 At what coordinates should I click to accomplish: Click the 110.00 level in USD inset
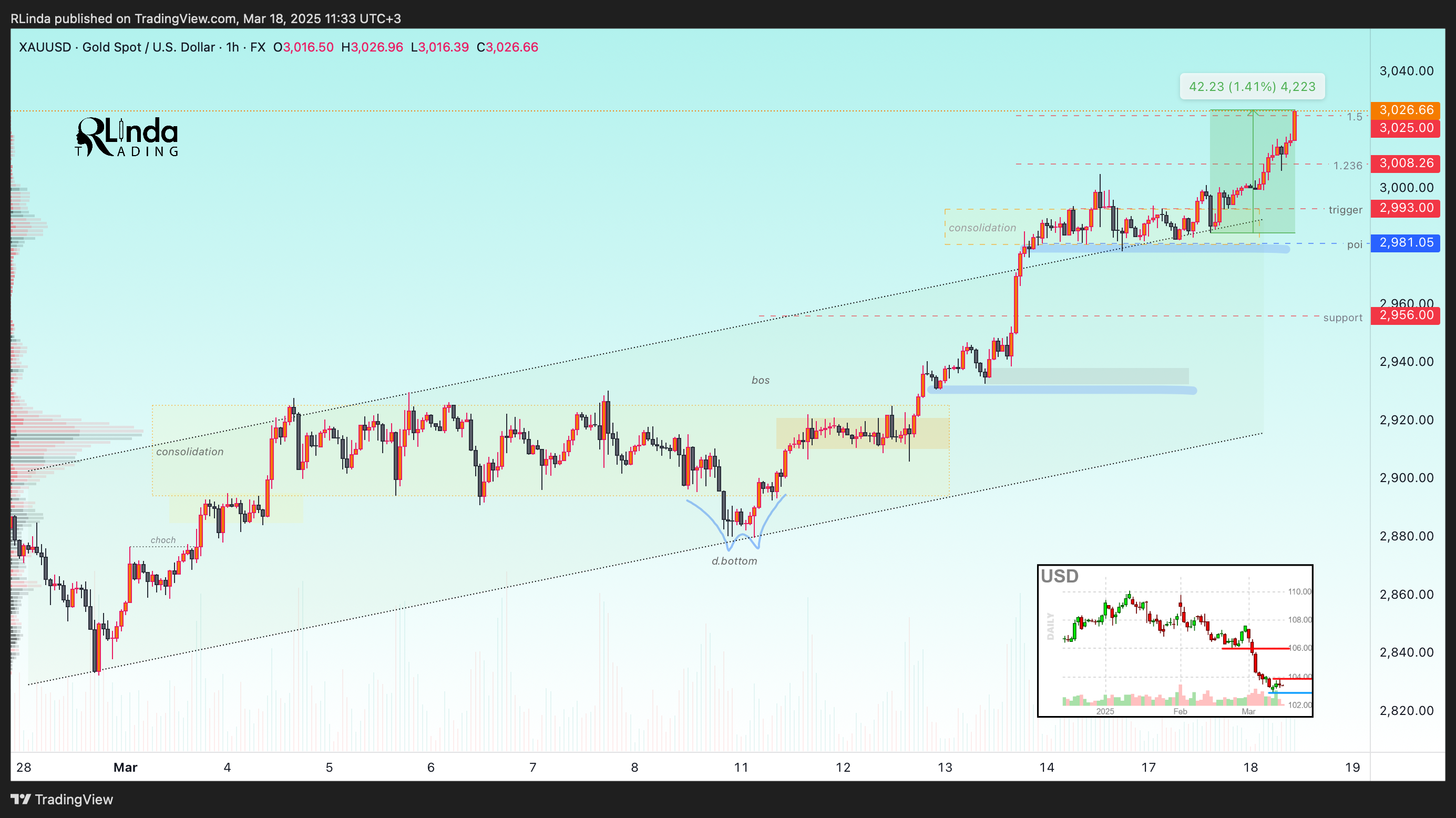tap(1299, 592)
